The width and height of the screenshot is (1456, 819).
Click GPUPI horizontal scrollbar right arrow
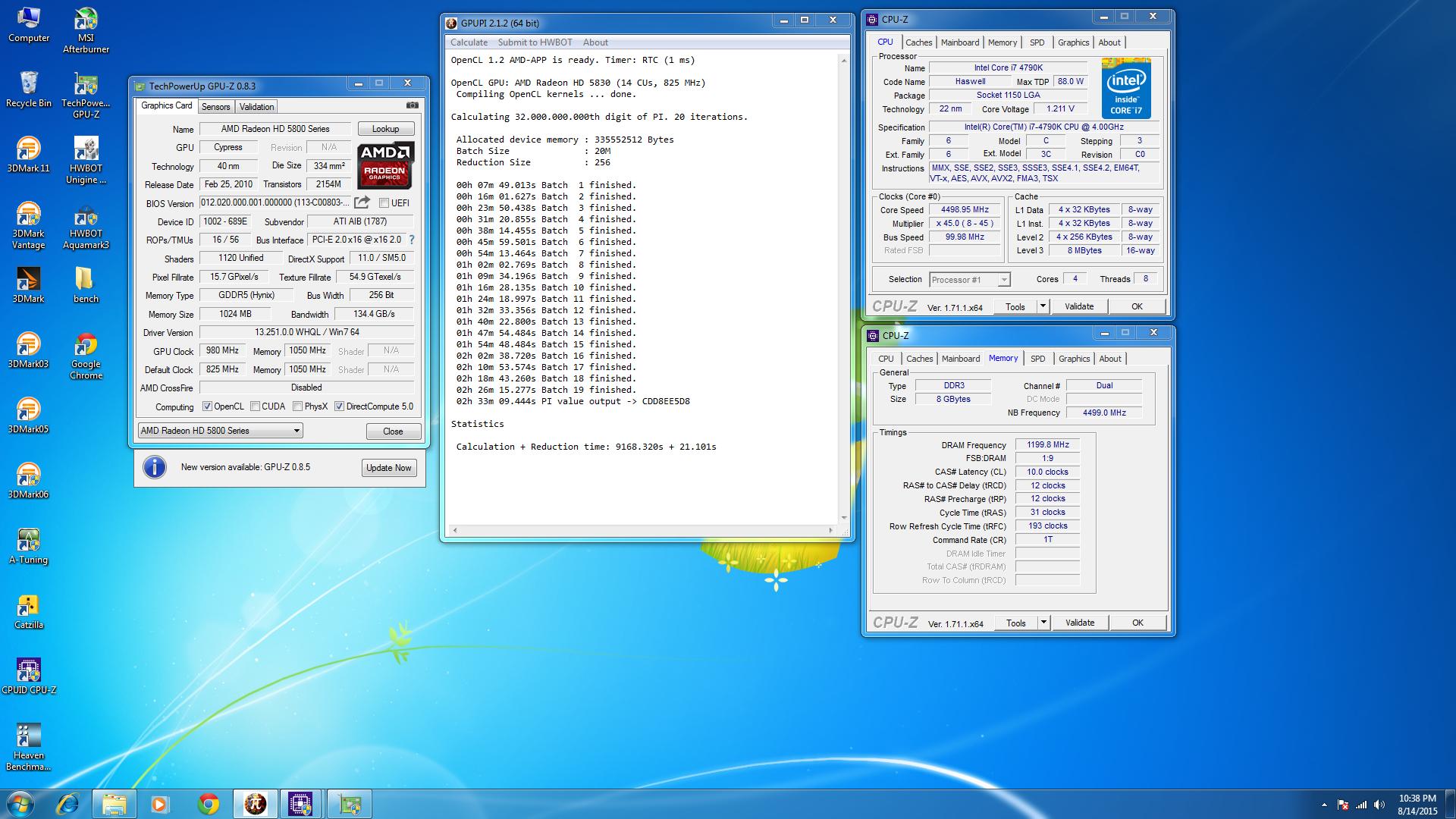pyautogui.click(x=830, y=530)
